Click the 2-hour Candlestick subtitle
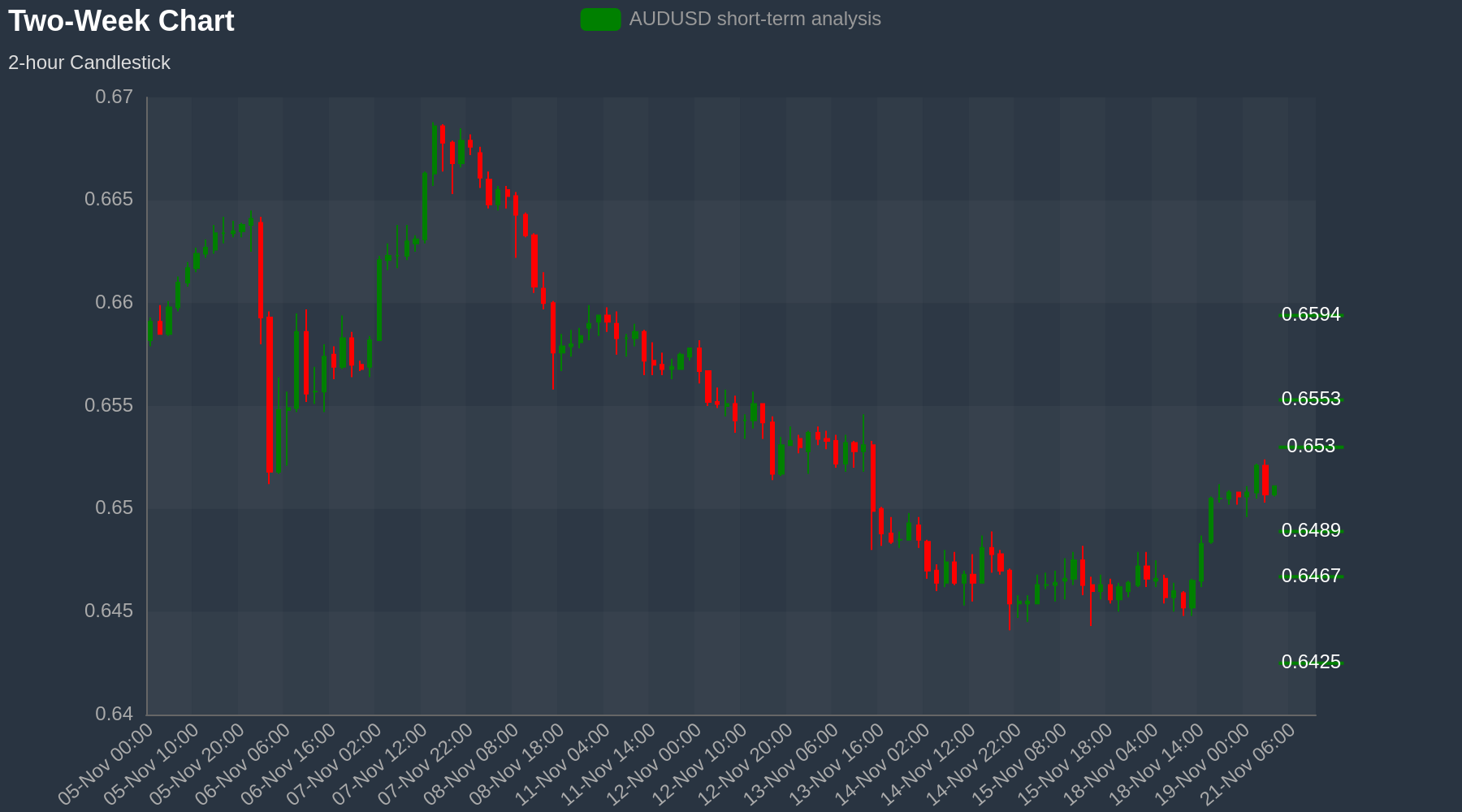This screenshot has width=1462, height=812. pos(89,63)
